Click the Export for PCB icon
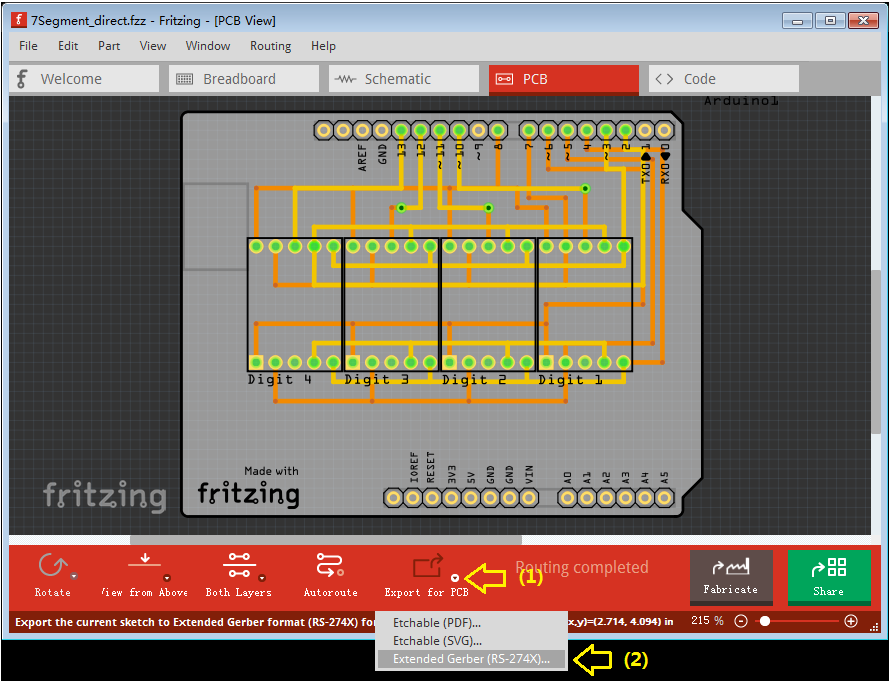Screen dimensions: 890x682 click(427, 566)
